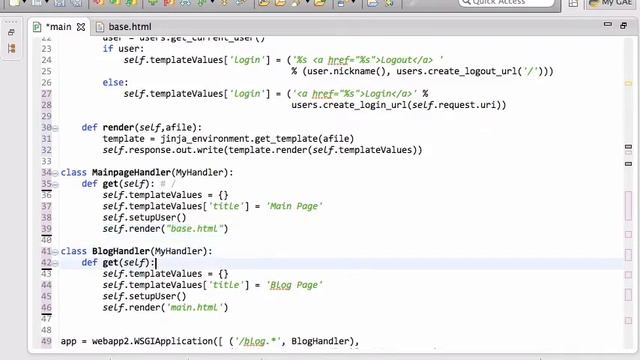Click 'self.templateValues = {}' on line 36
640x360 pixels.
165,195
